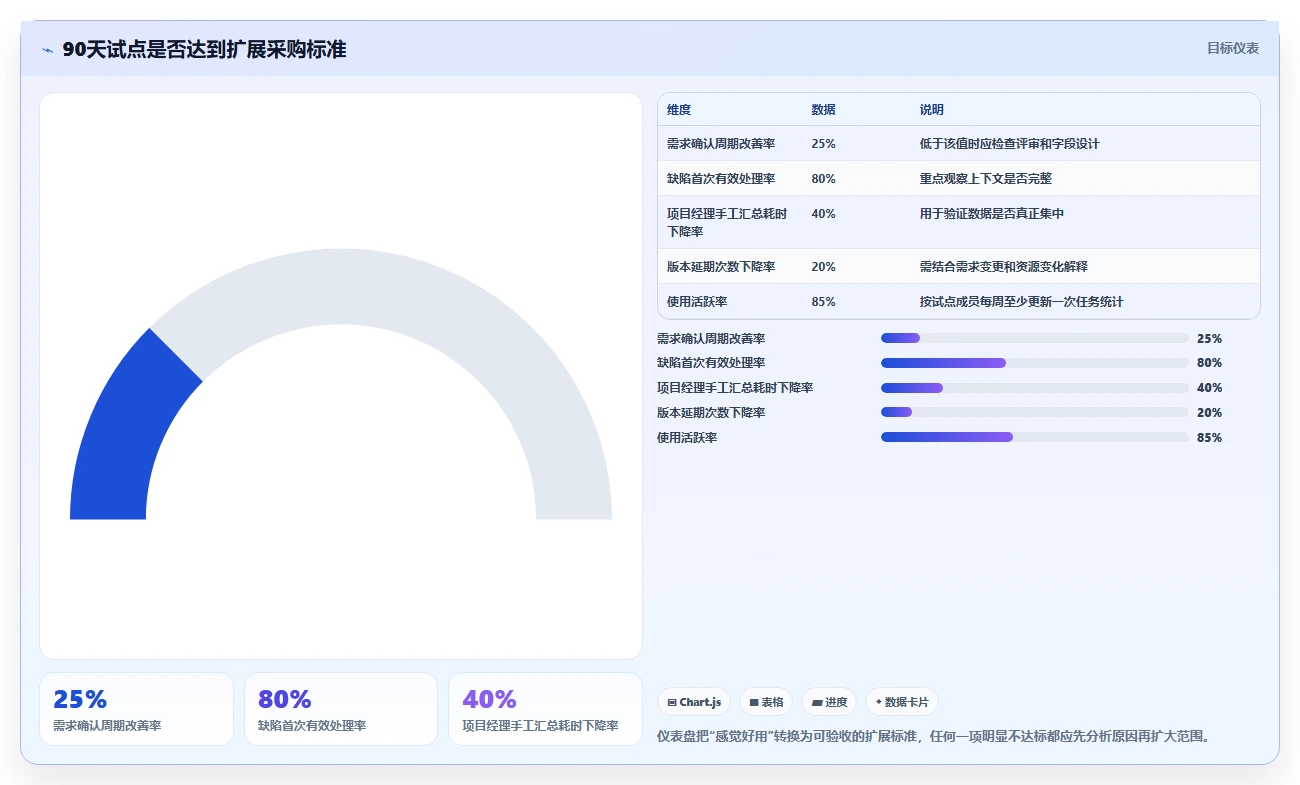
Task: Click the 80% value right of its progress bar
Action: (1209, 363)
